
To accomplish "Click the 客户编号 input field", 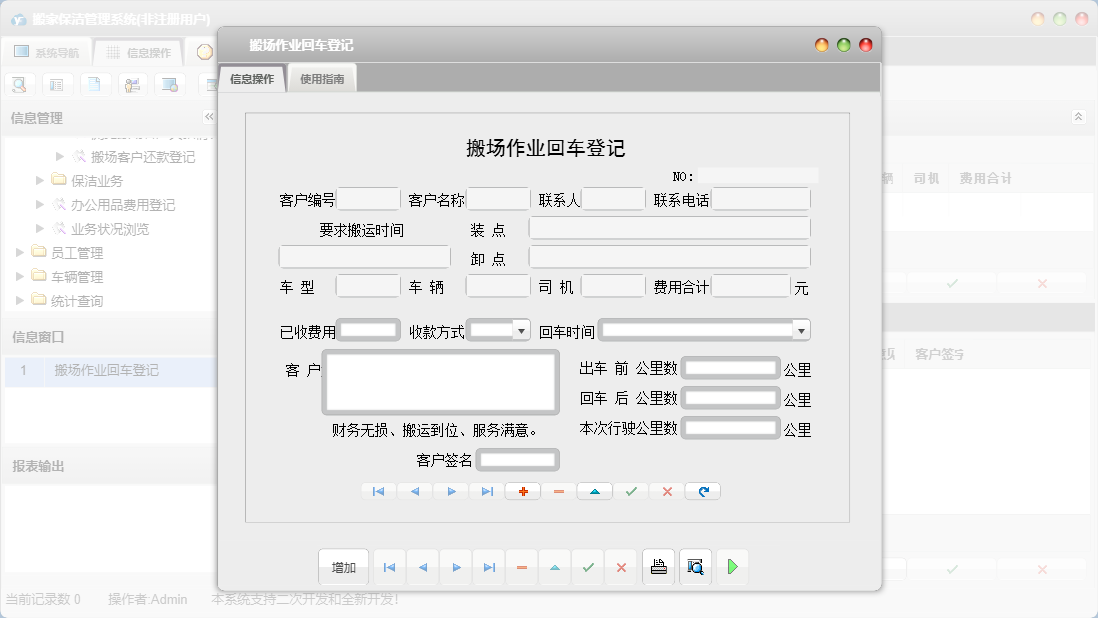I will coord(368,198).
